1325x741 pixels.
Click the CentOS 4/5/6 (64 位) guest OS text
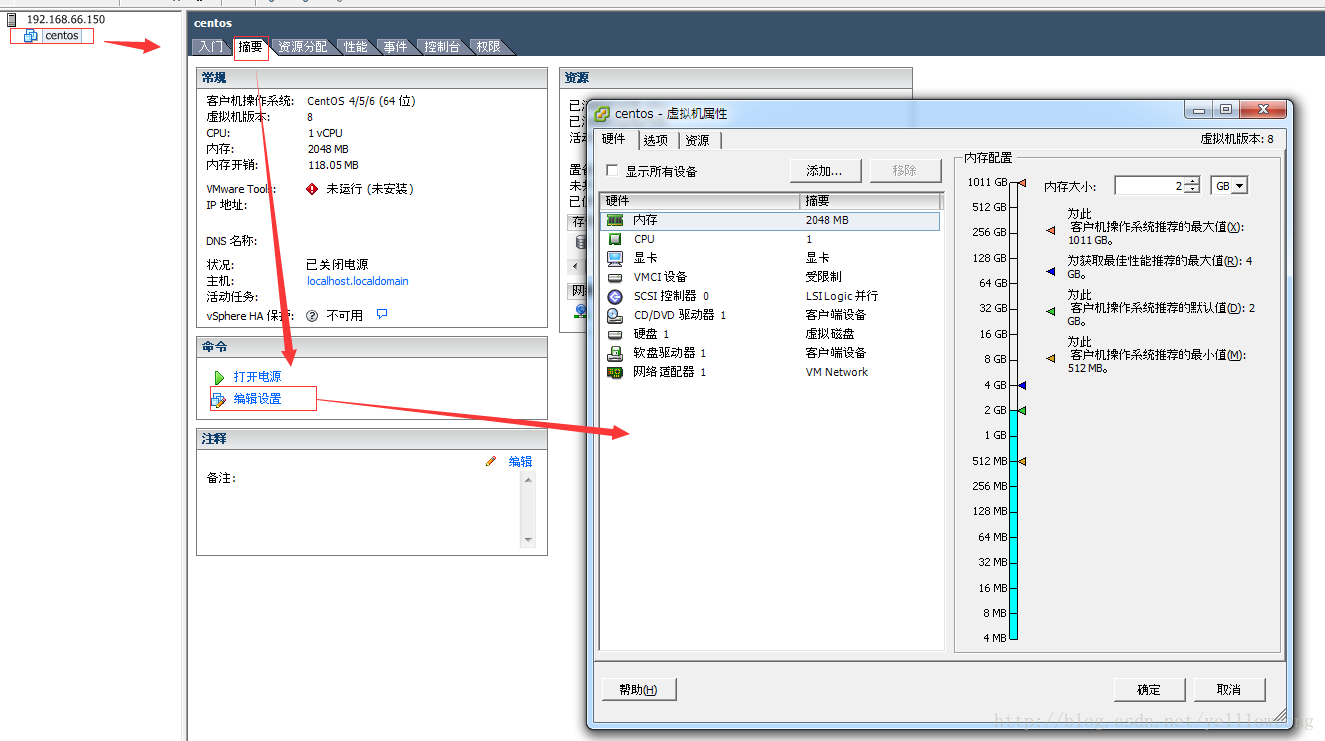point(361,101)
